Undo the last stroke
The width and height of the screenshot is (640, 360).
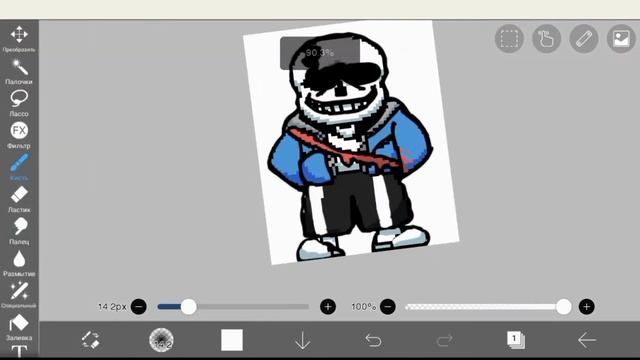click(x=373, y=340)
